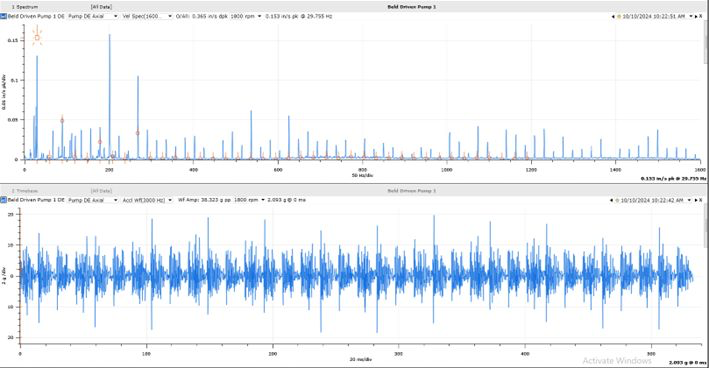709x368 pixels.
Task: Click the 20 ms/div axis label
Action: pyautogui.click(x=360, y=359)
